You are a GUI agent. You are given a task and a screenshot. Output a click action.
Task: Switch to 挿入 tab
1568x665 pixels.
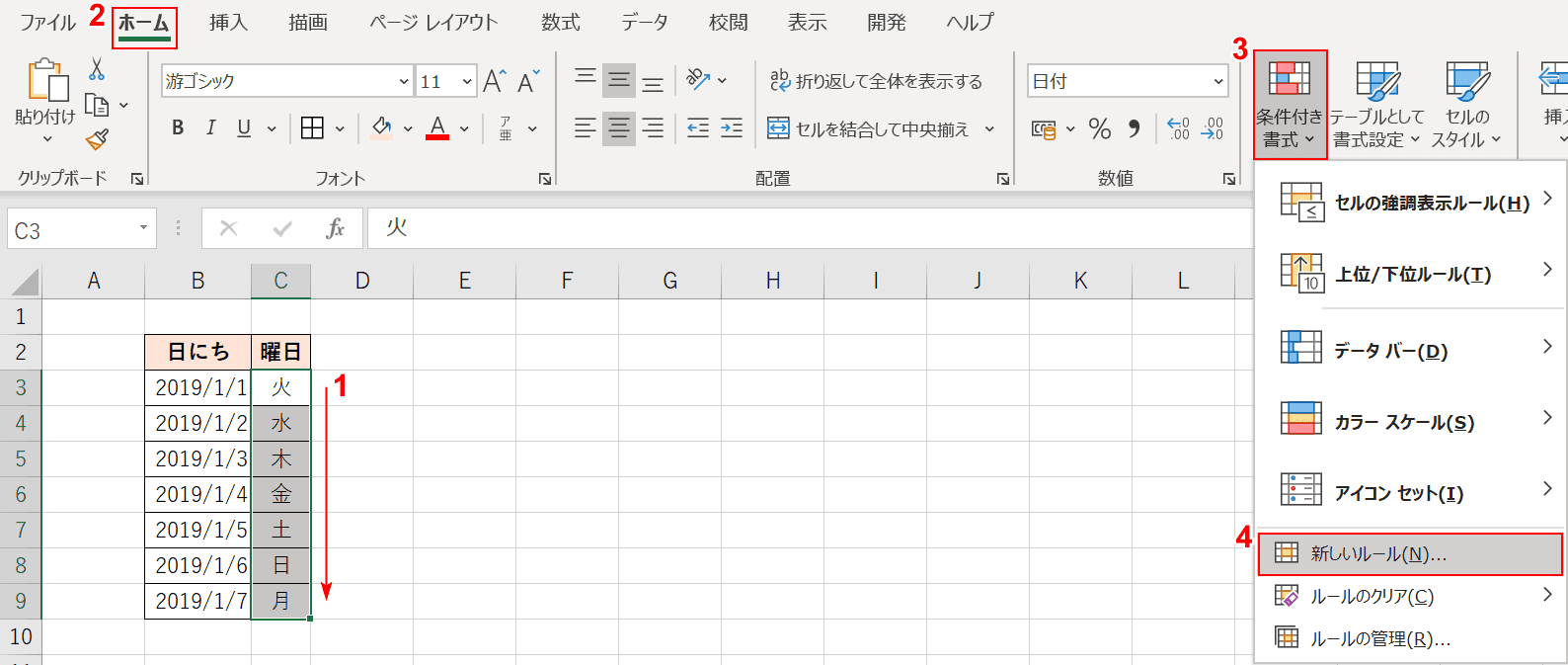coord(228,22)
